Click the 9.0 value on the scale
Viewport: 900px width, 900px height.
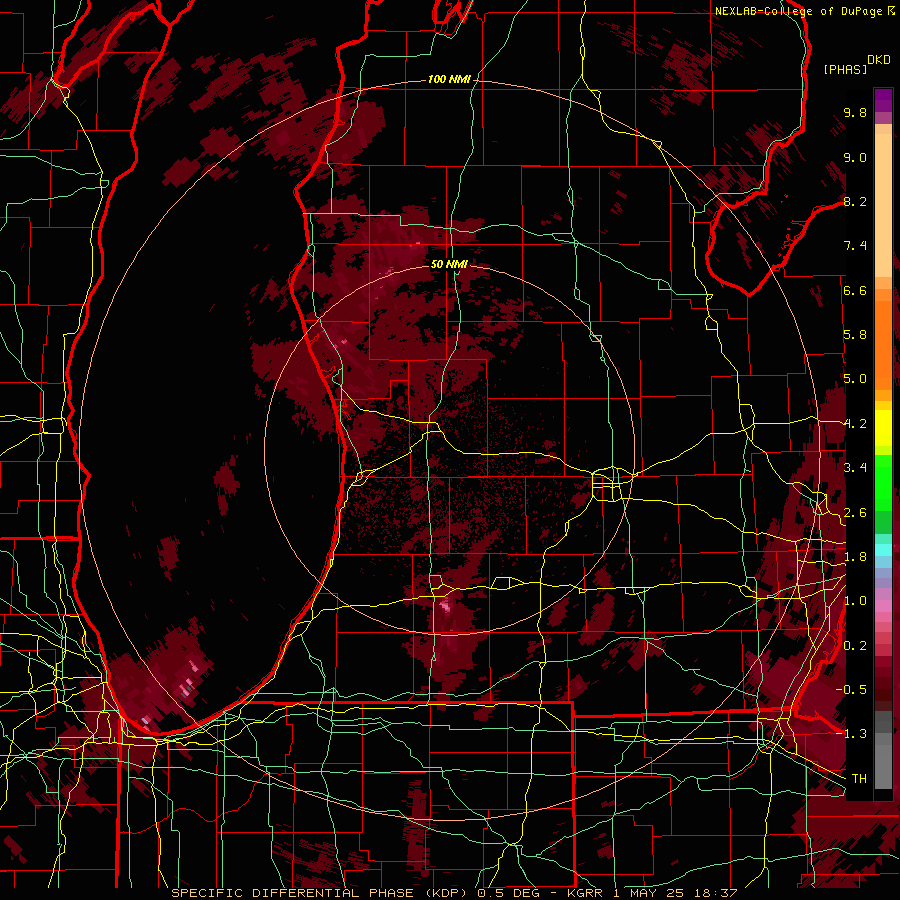[x=855, y=157]
